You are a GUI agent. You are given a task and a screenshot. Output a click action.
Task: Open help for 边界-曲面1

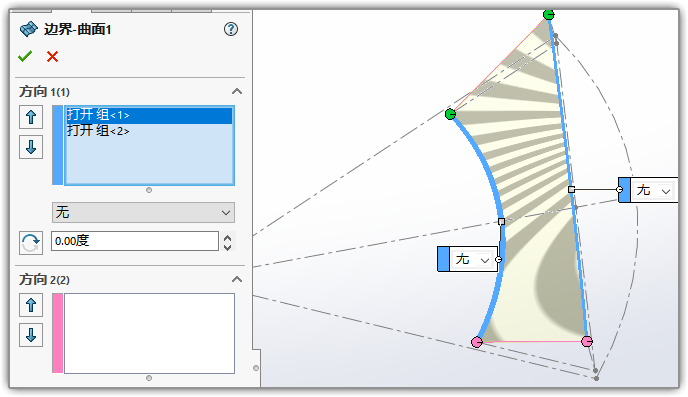click(x=231, y=29)
